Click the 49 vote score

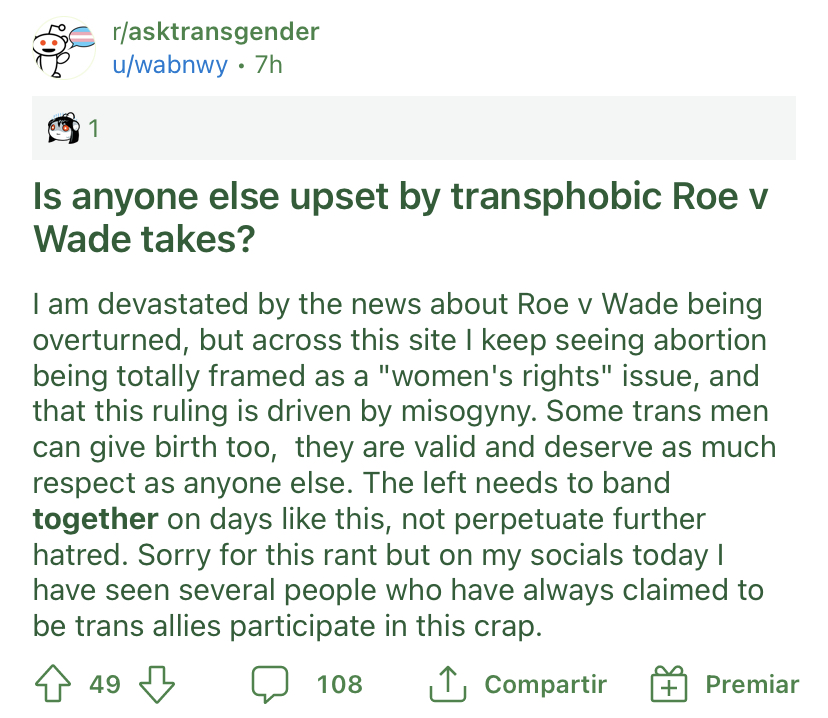click(x=105, y=684)
